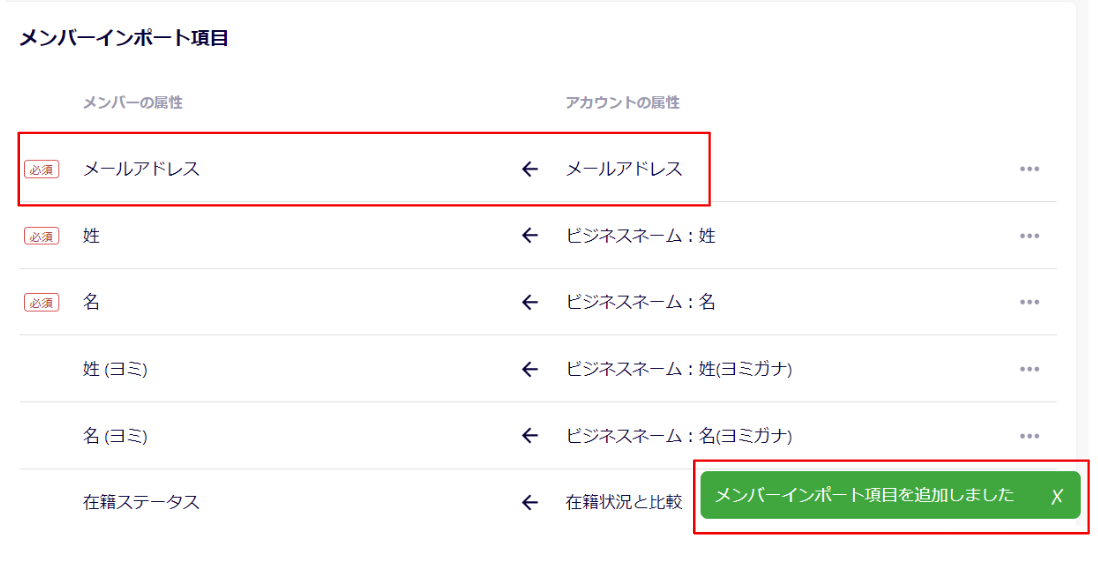
Task: Close the green success notification toast
Action: coord(1056,496)
